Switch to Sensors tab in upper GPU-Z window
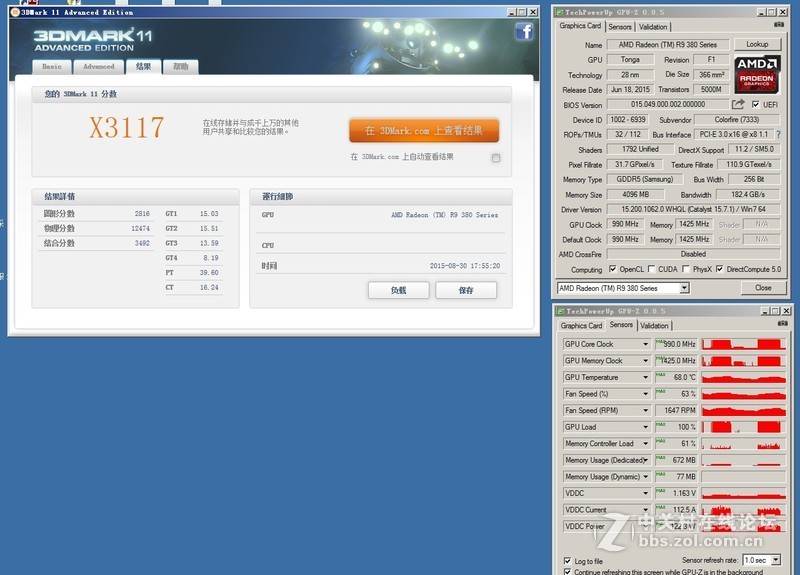The width and height of the screenshot is (800, 575). click(620, 27)
